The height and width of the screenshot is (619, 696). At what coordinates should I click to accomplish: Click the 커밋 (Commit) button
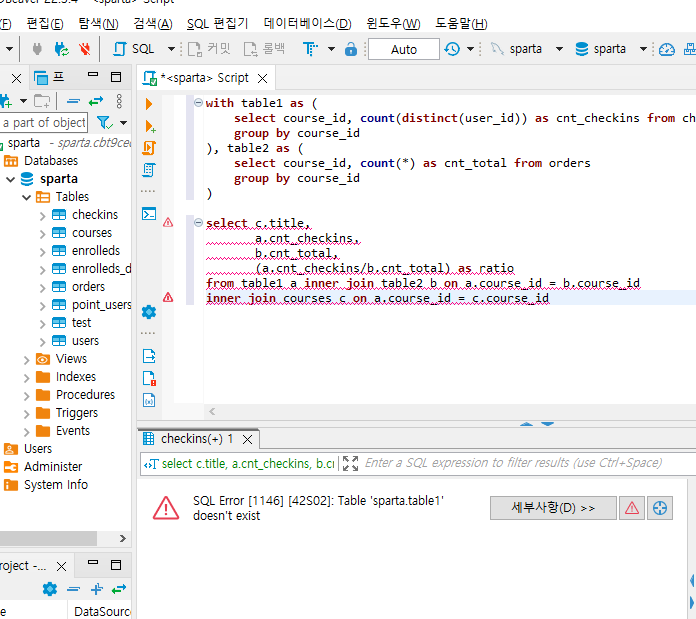[x=209, y=49]
